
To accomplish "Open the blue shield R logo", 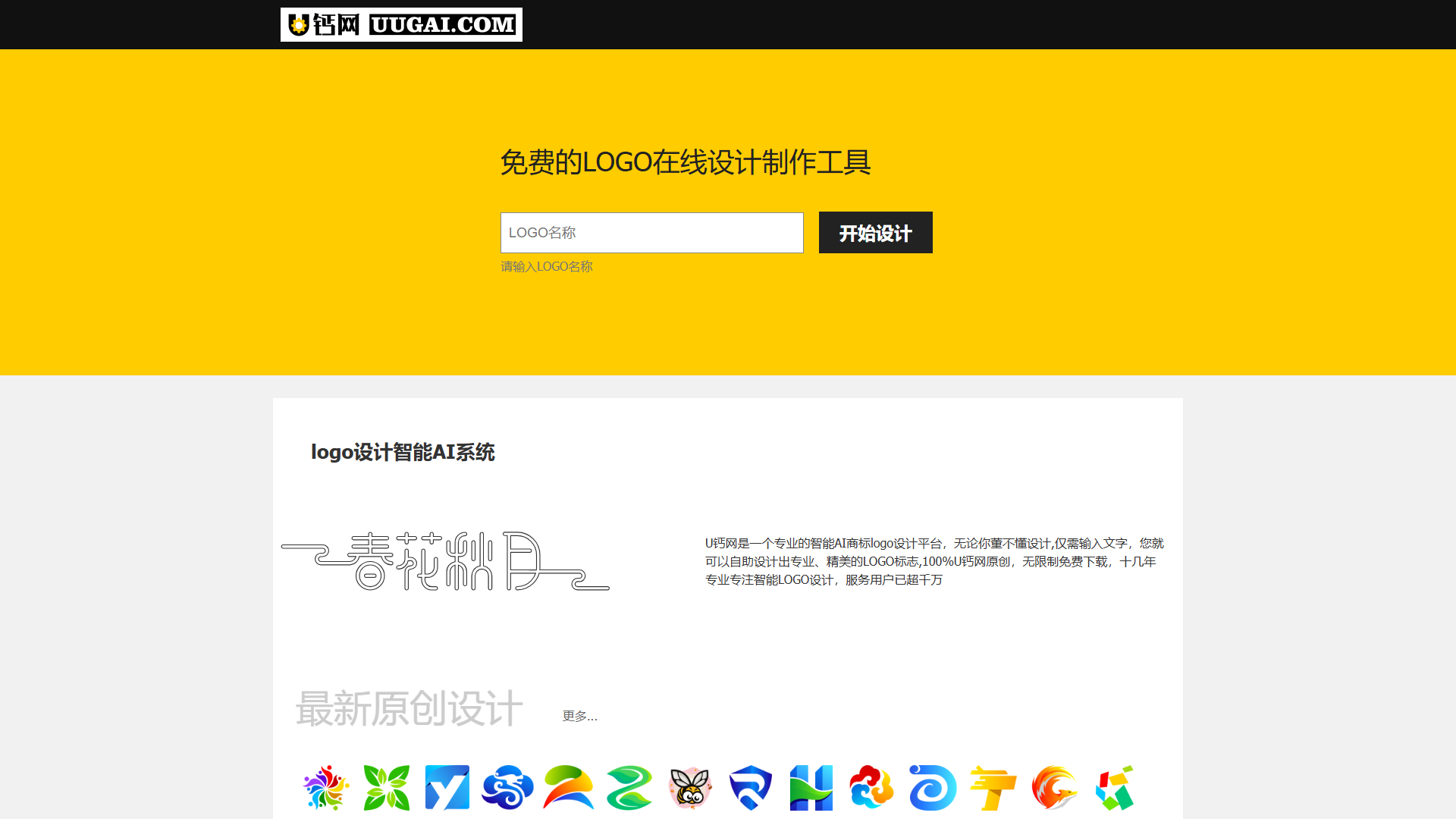I will 751,788.
